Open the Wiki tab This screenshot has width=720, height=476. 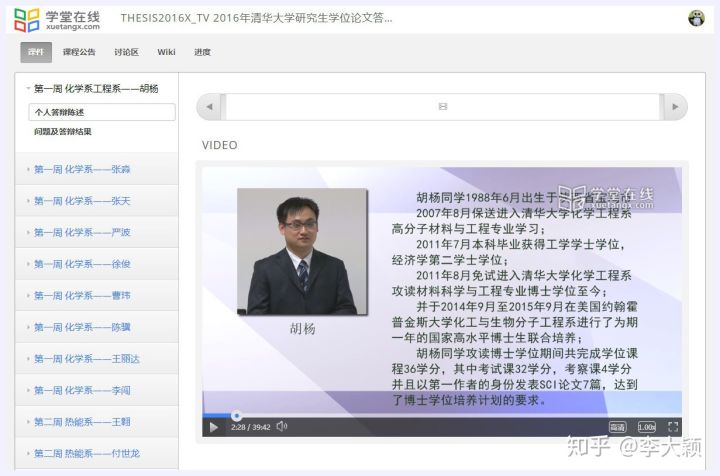(166, 52)
